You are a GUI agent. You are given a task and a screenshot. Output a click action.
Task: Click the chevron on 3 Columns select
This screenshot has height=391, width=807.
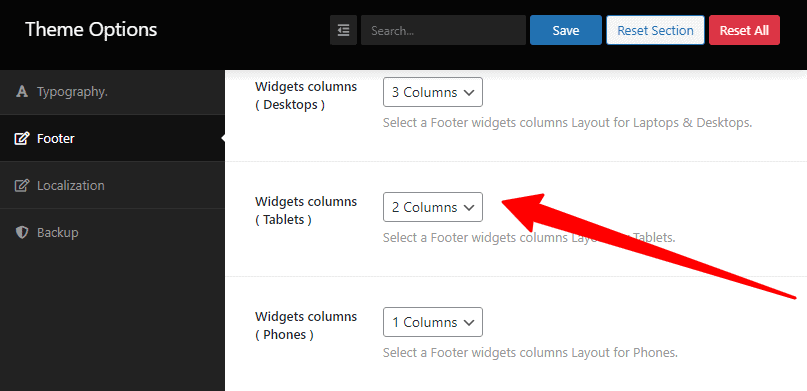468,93
